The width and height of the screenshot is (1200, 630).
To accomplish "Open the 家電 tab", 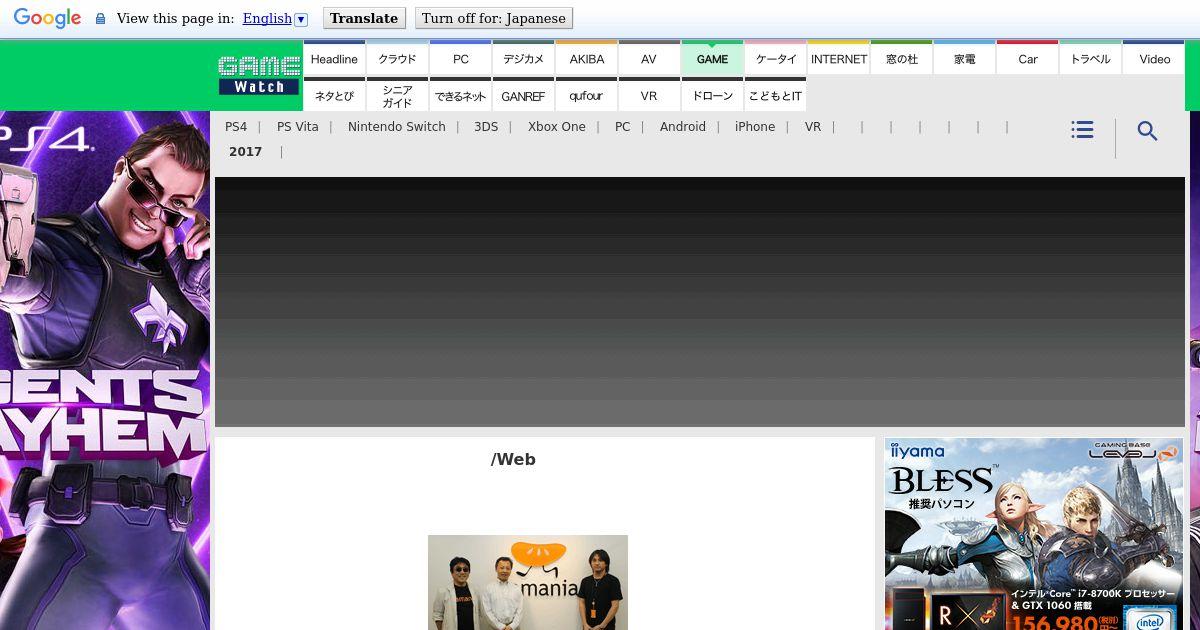I will (x=964, y=57).
